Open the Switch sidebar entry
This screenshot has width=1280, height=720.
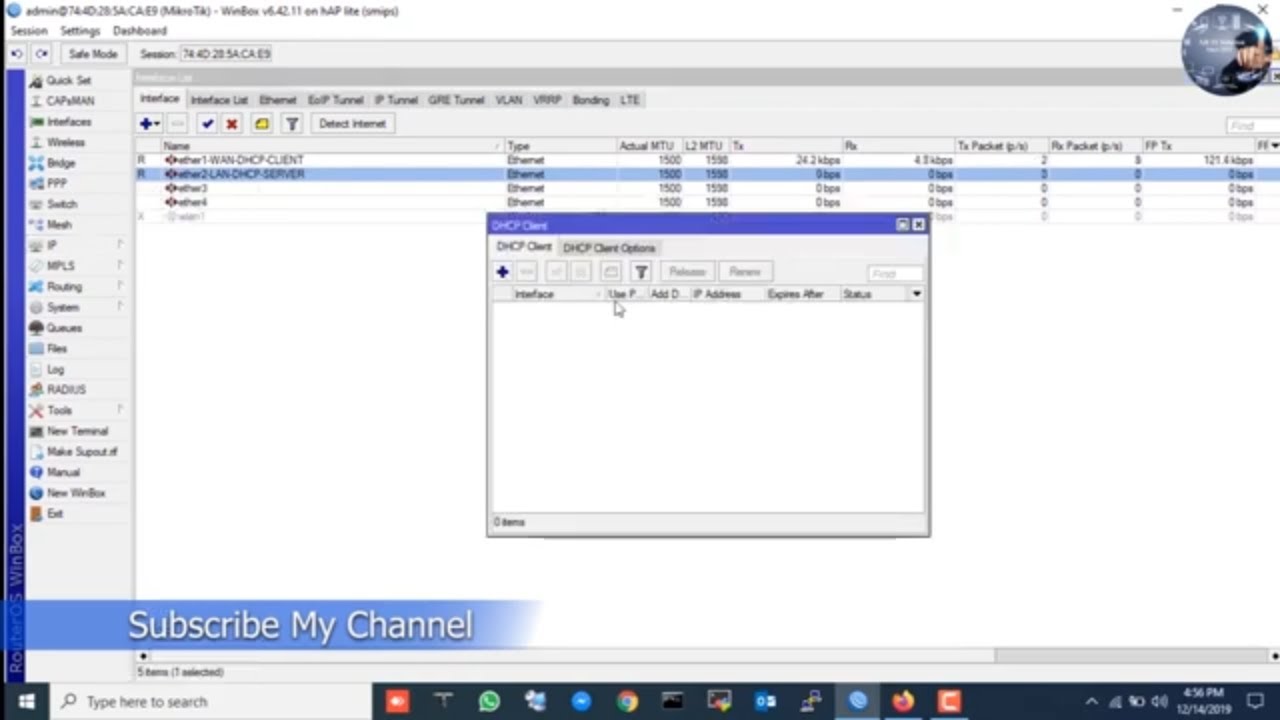[x=62, y=204]
